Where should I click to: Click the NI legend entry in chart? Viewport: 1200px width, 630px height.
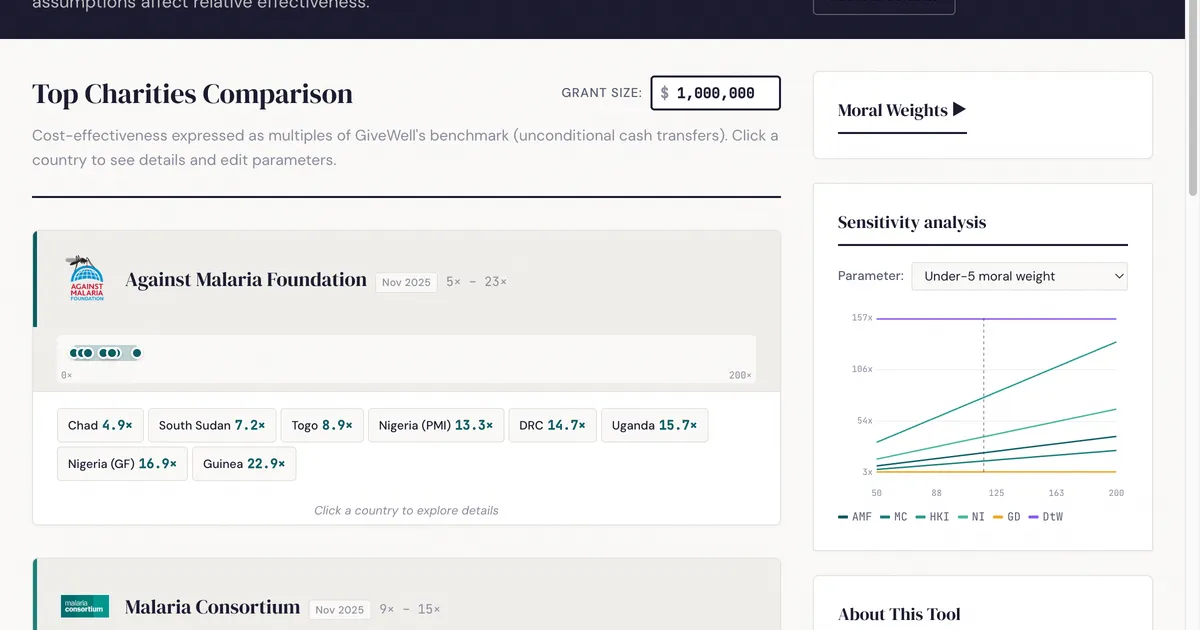(971, 517)
